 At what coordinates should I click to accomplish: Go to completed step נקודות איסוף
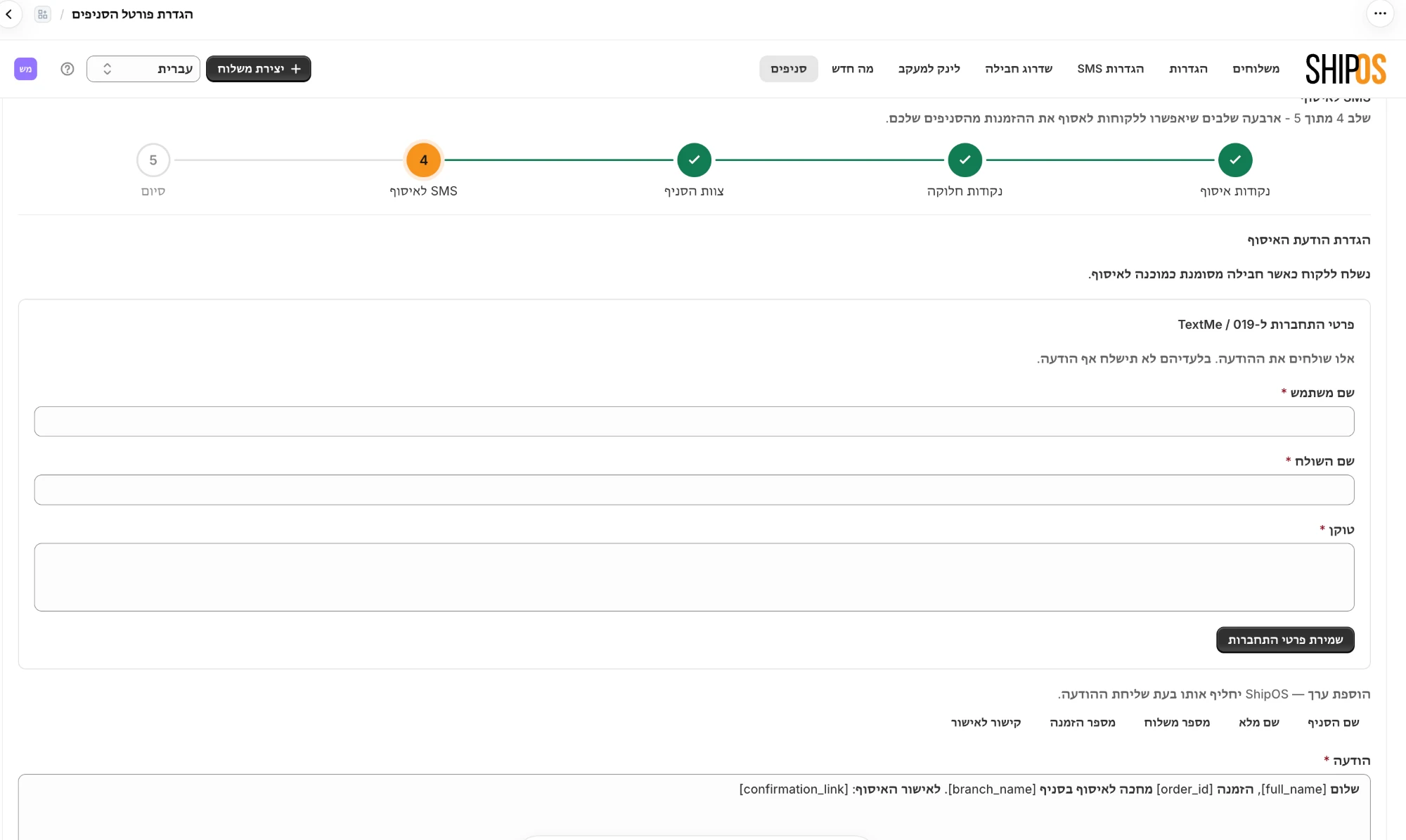(1235, 160)
